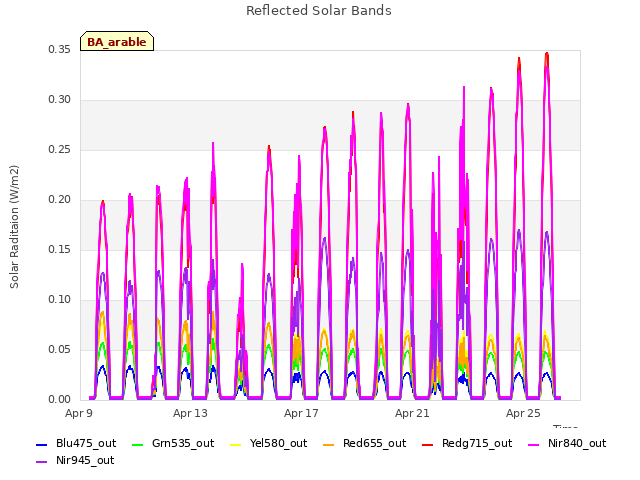Click the Apr 17 x-axis tick label
This screenshot has height=480, width=640.
pos(301,413)
